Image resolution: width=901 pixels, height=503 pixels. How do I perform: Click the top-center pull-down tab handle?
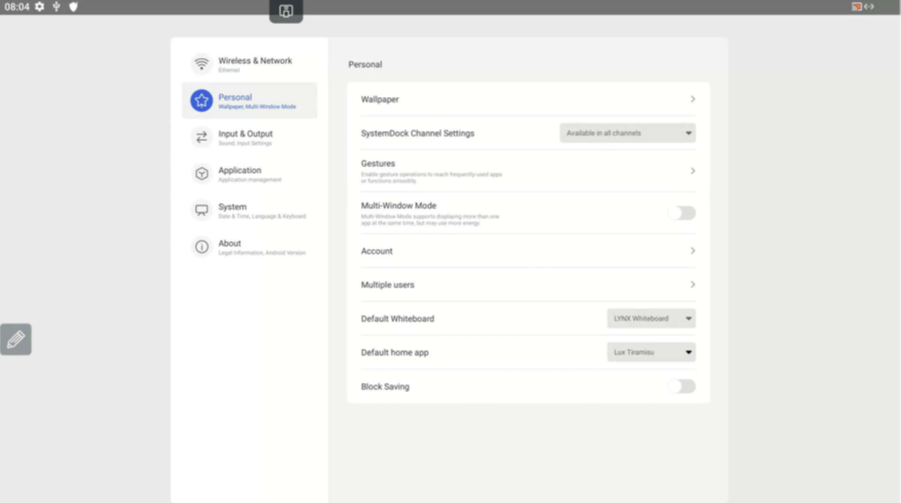coord(286,11)
